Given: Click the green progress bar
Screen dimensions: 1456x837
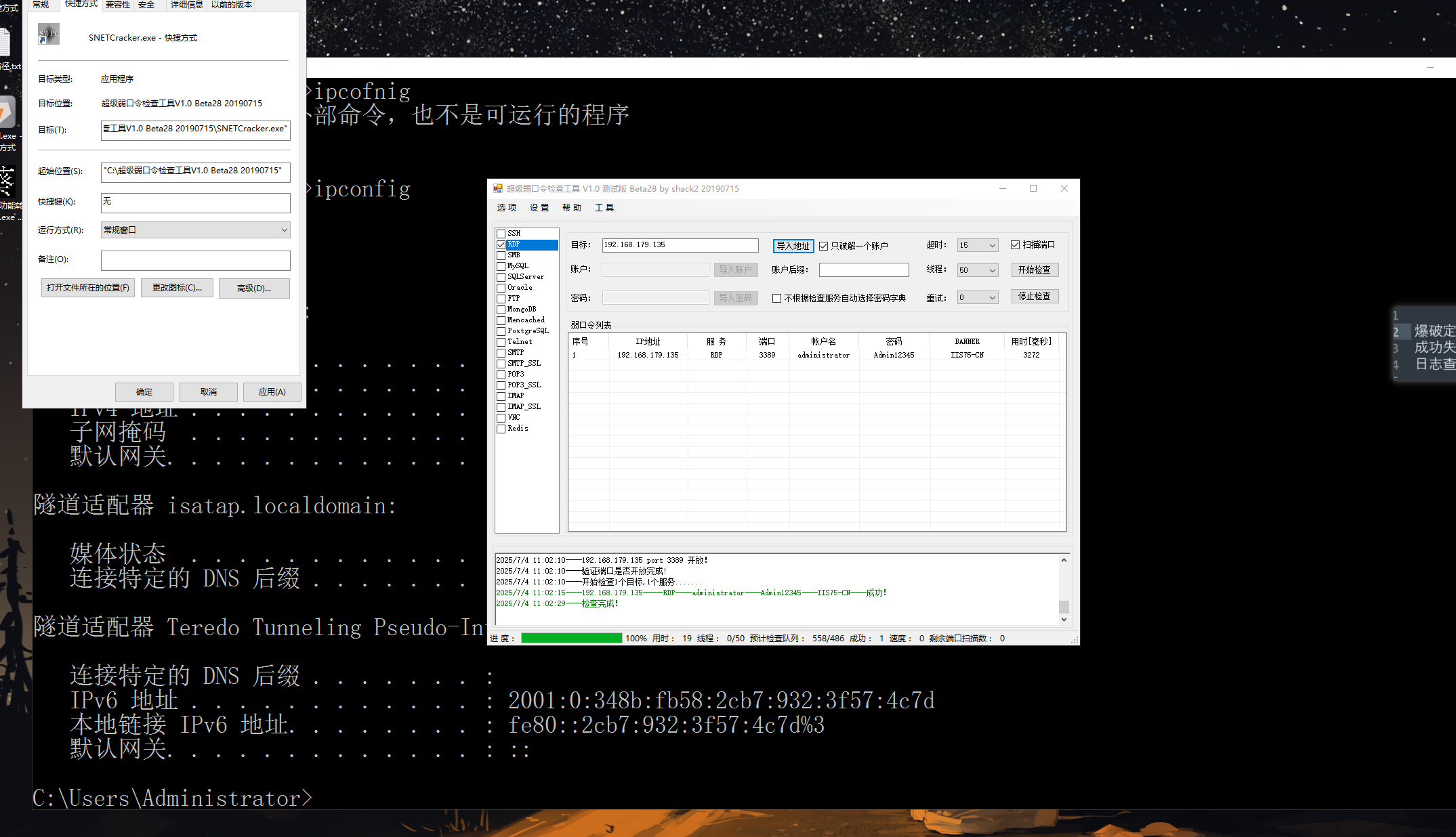Looking at the screenshot, I should [571, 638].
